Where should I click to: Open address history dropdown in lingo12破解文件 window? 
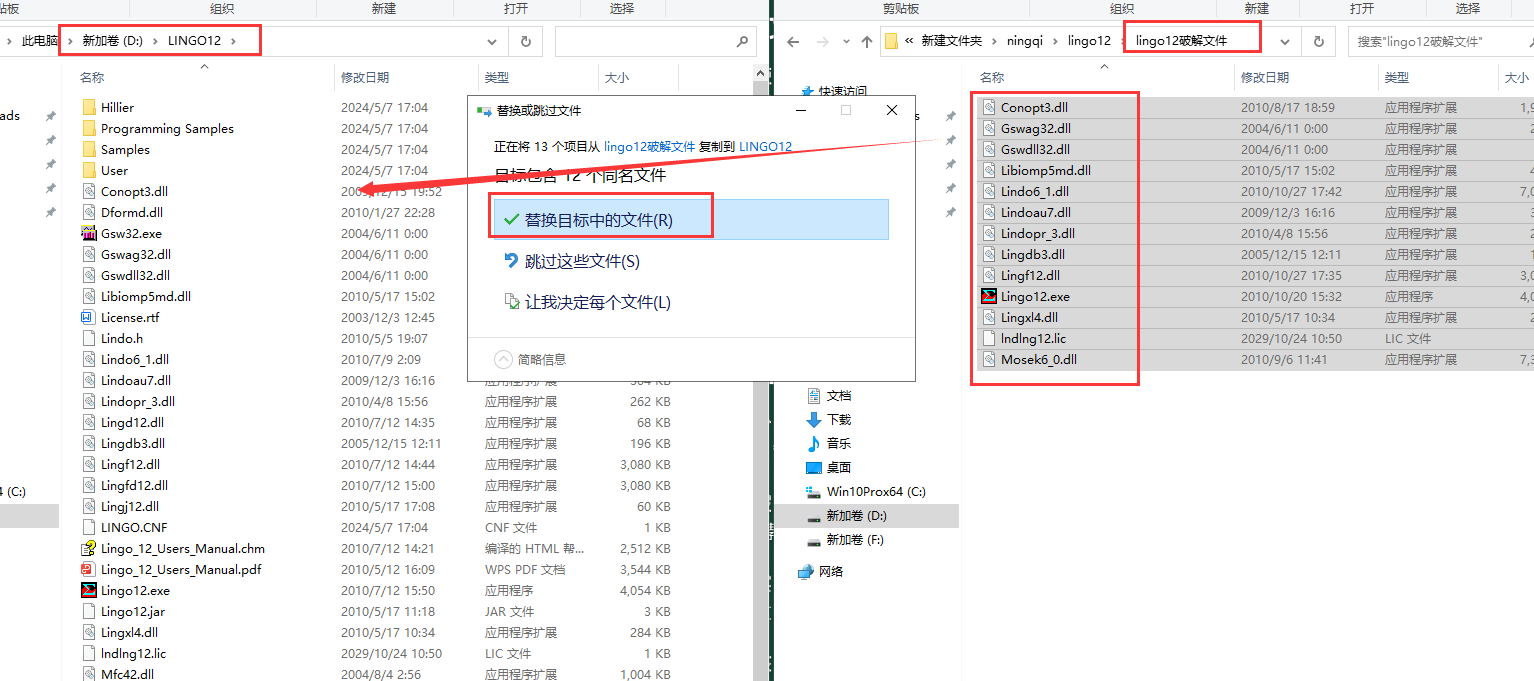1286,42
